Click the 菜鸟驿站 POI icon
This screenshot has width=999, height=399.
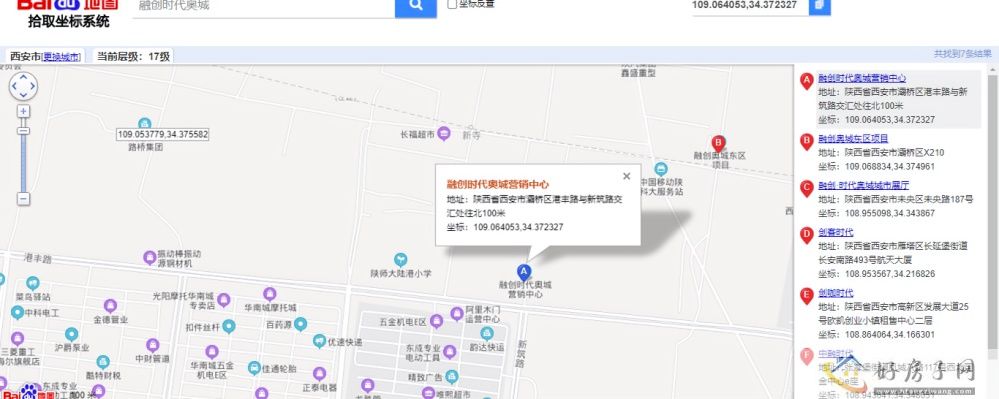point(32,284)
